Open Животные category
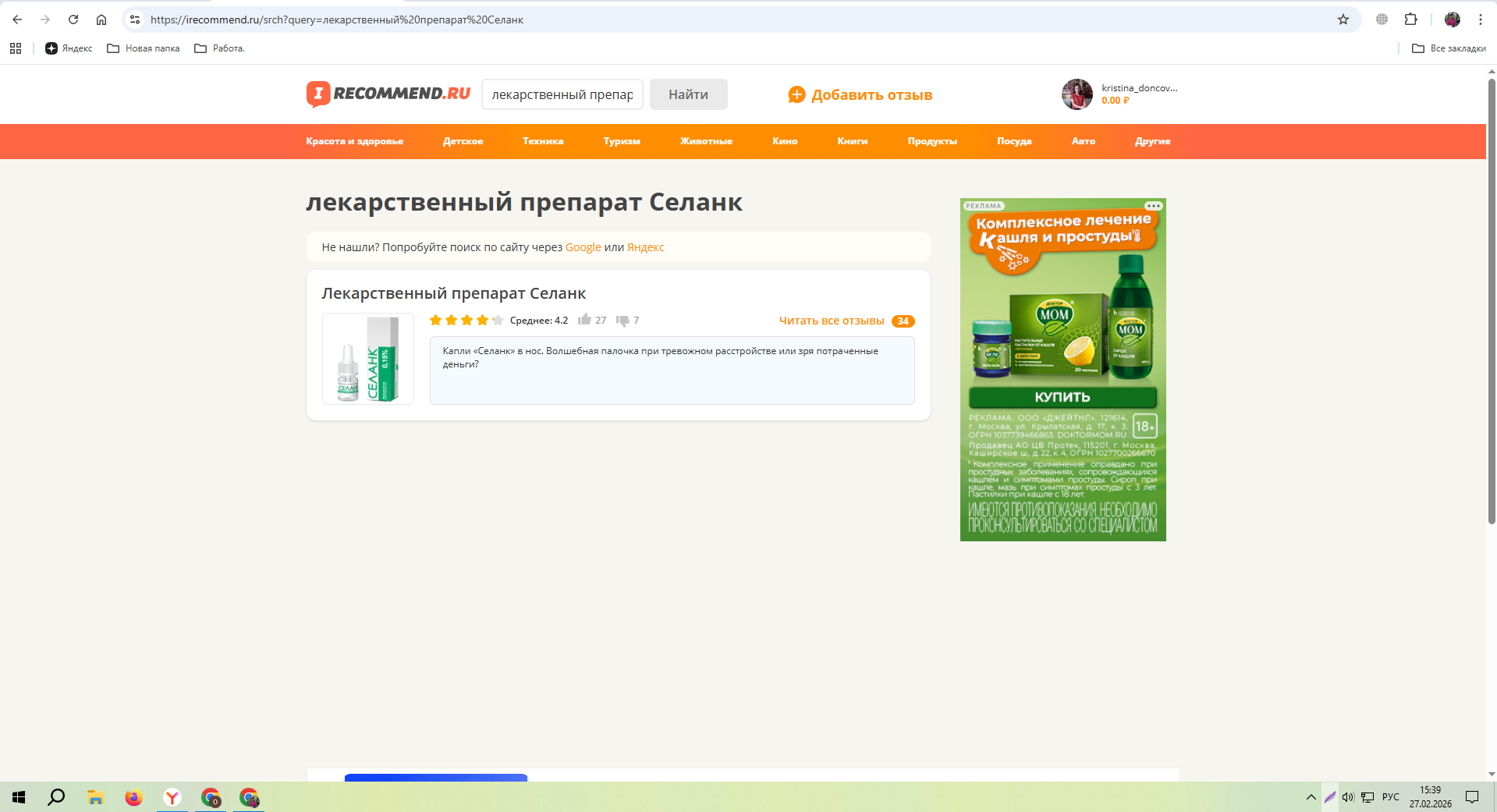Viewport: 1497px width, 812px height. 706,141
